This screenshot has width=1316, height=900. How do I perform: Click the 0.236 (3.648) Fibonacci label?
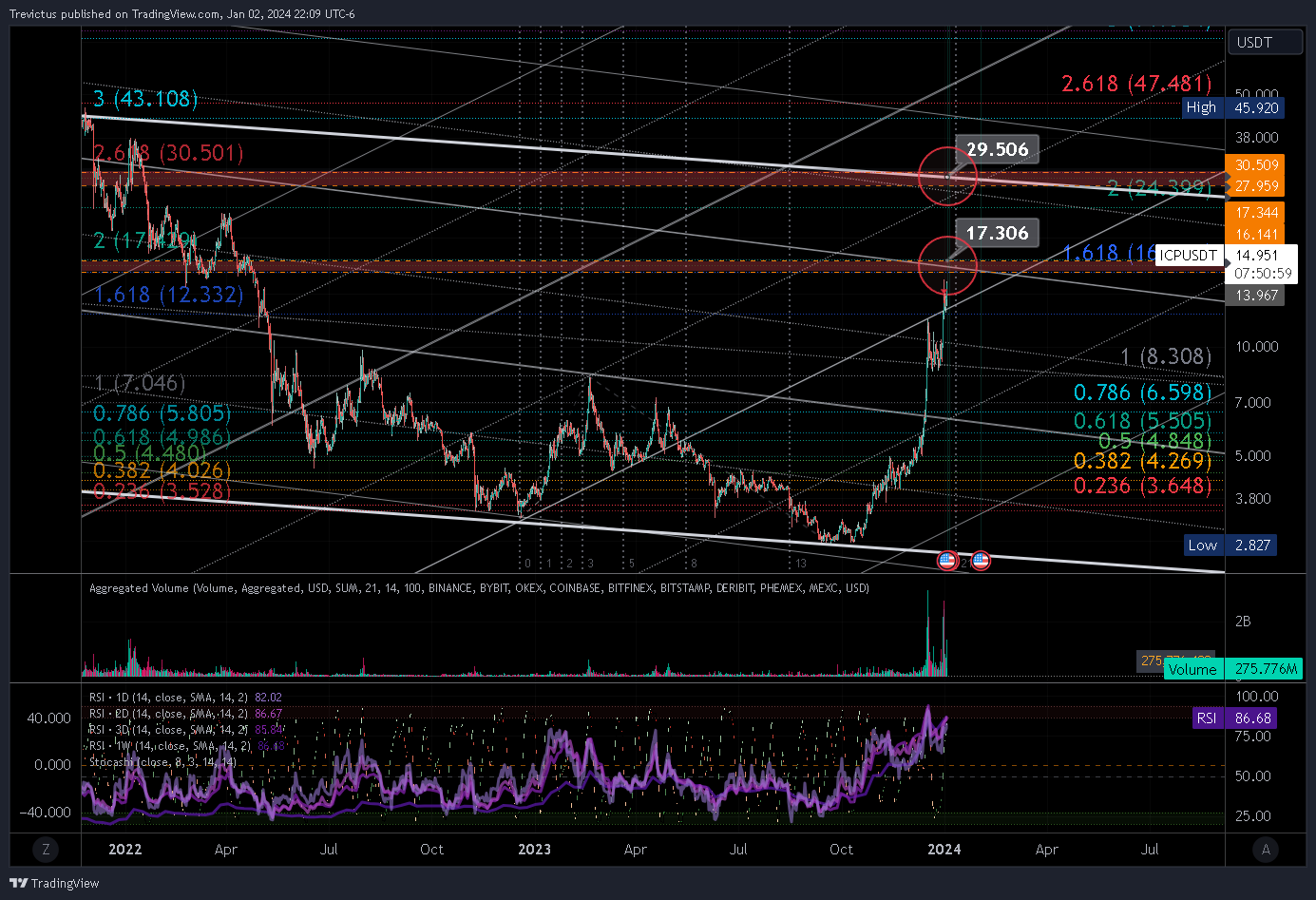pos(1143,486)
